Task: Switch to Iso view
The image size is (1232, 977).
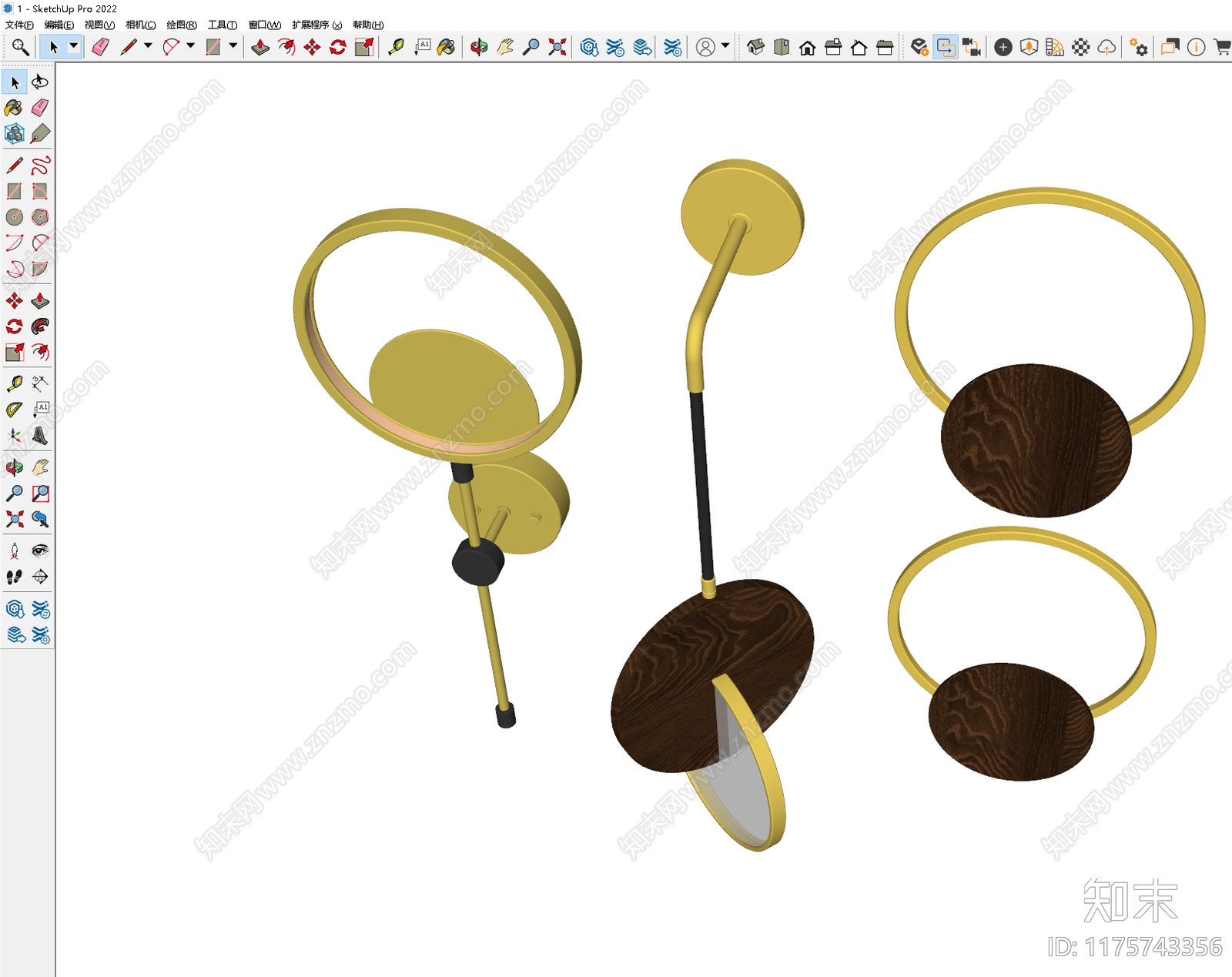Action: click(x=756, y=48)
